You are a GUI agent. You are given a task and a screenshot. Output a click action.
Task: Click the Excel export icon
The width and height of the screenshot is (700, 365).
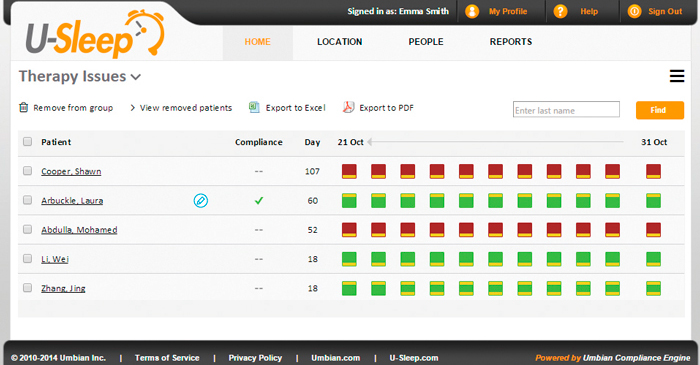(x=254, y=107)
